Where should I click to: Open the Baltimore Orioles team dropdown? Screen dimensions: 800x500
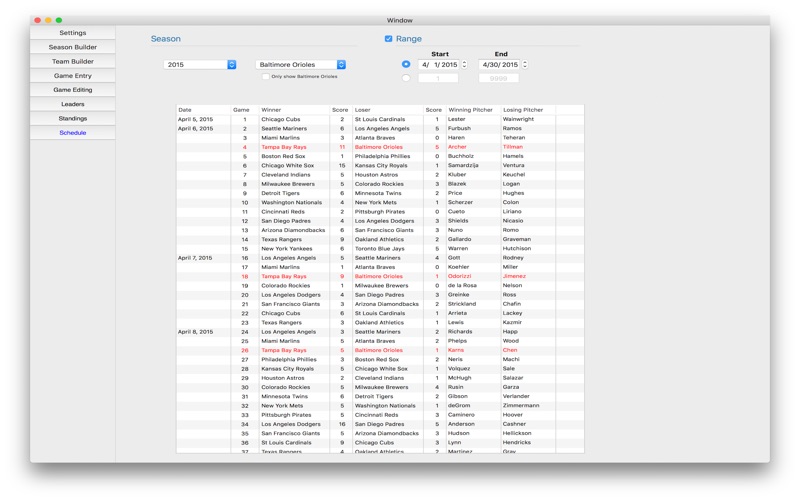[x=300, y=65]
